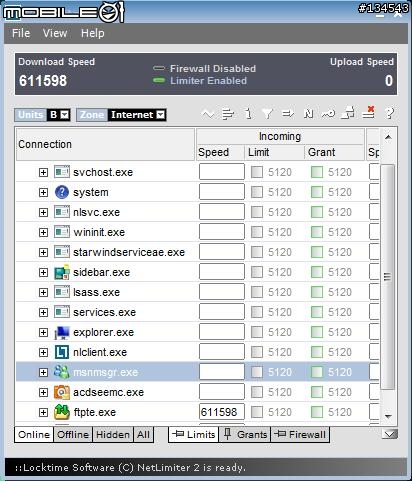Switch to the Offline tab

click(x=73, y=434)
